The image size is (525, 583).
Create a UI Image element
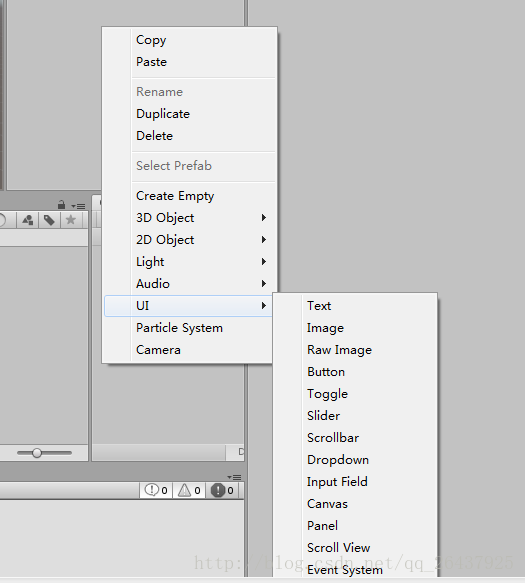[x=355, y=328]
